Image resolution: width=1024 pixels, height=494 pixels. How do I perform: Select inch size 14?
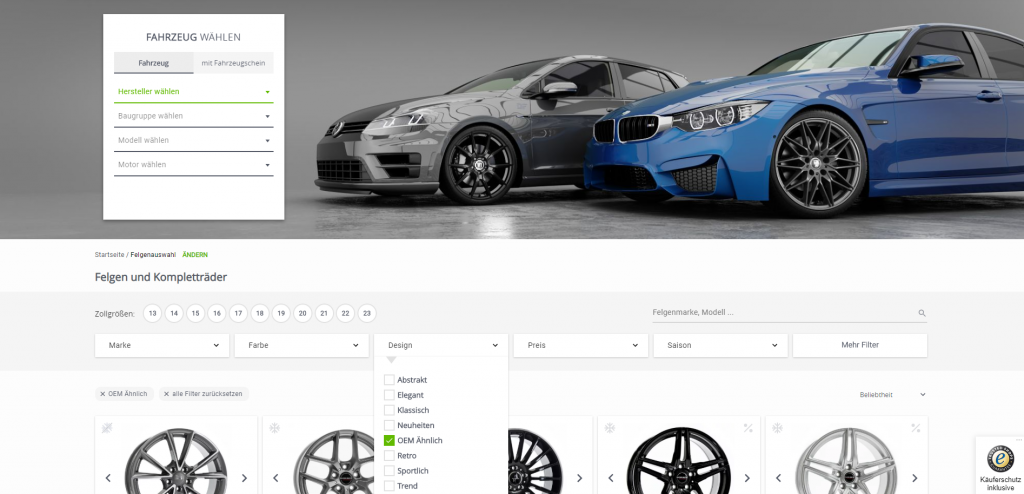click(174, 314)
